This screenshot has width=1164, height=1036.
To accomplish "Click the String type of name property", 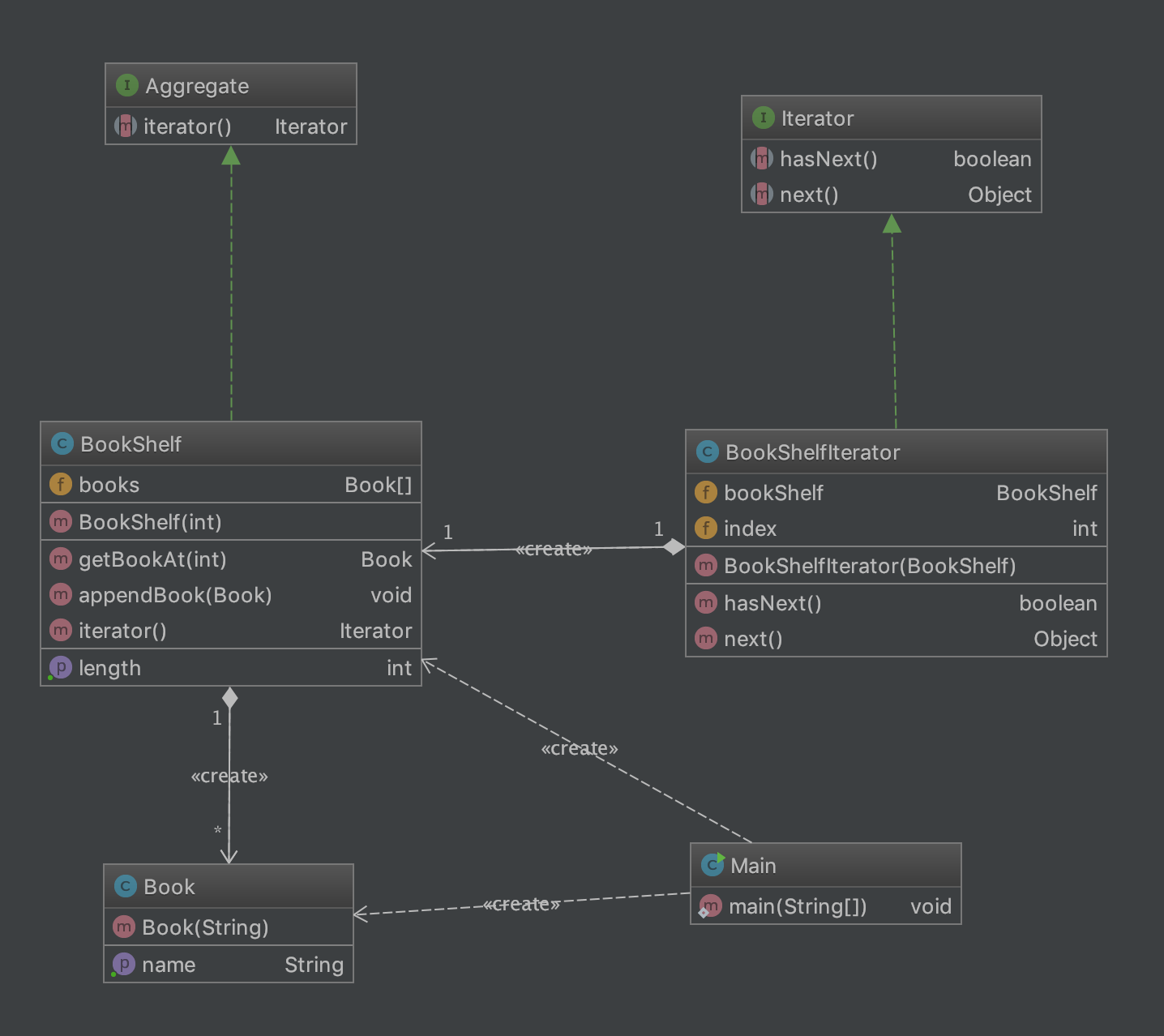I will pyautogui.click(x=314, y=965).
